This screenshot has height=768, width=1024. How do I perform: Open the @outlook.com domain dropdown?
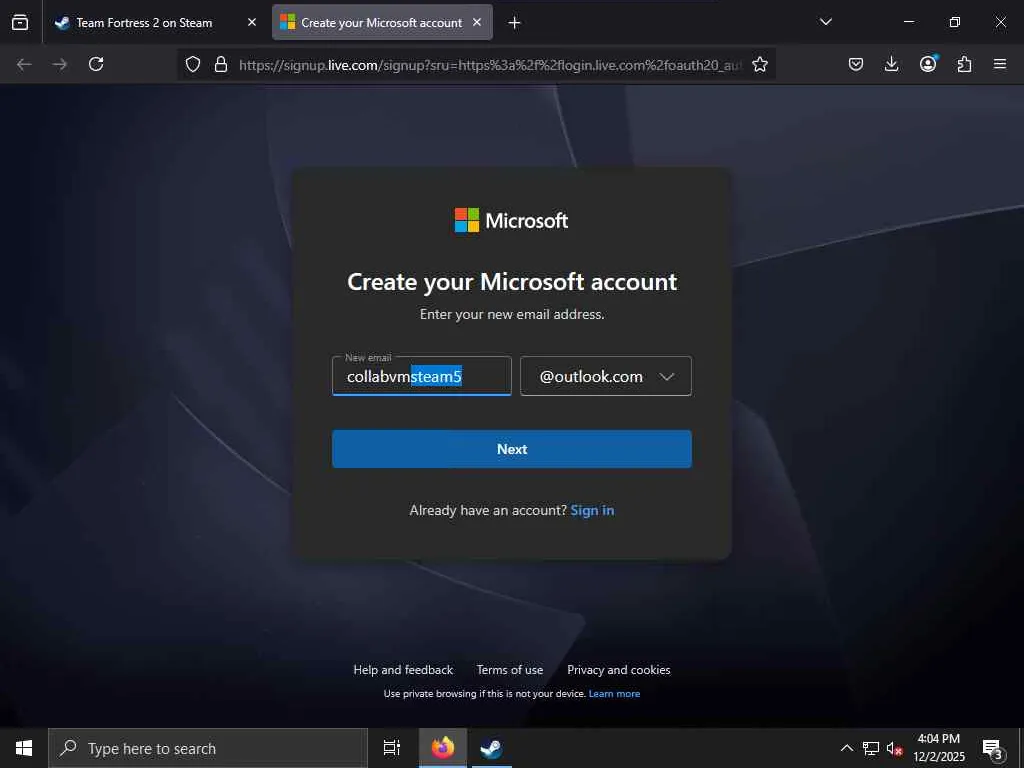coord(606,376)
